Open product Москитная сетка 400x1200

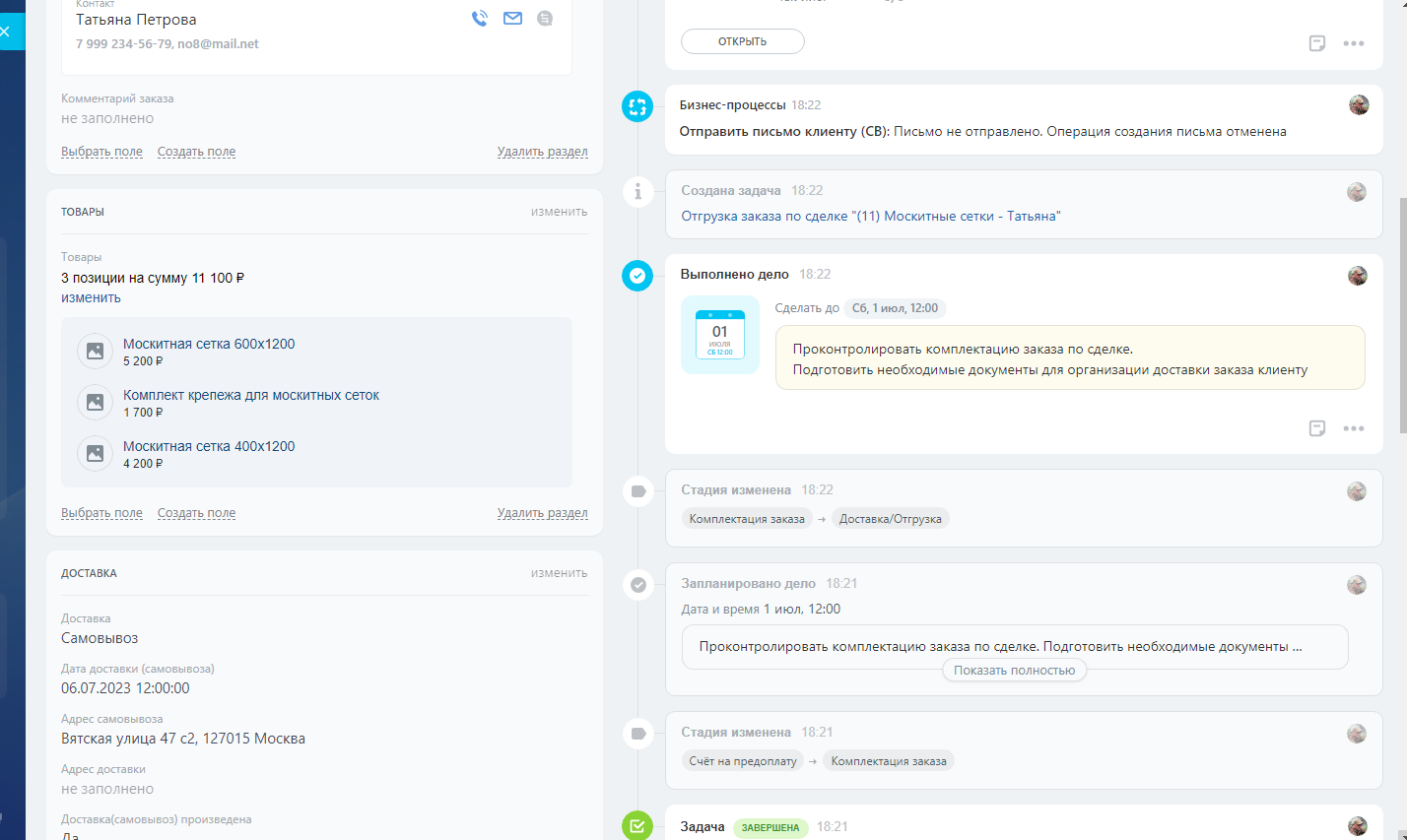click(209, 446)
